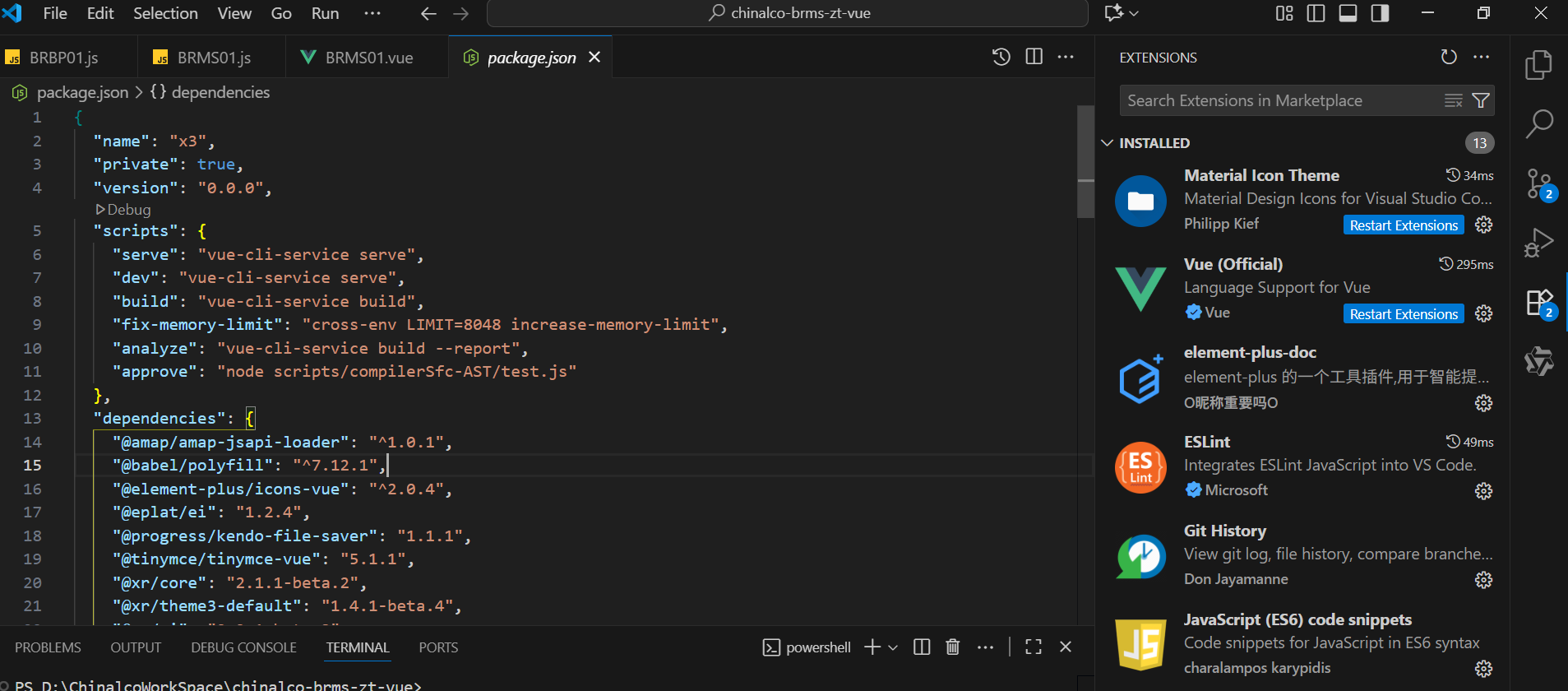Viewport: 1568px width, 691px height.
Task: Manage Git History extension gear icon
Action: click(x=1483, y=580)
